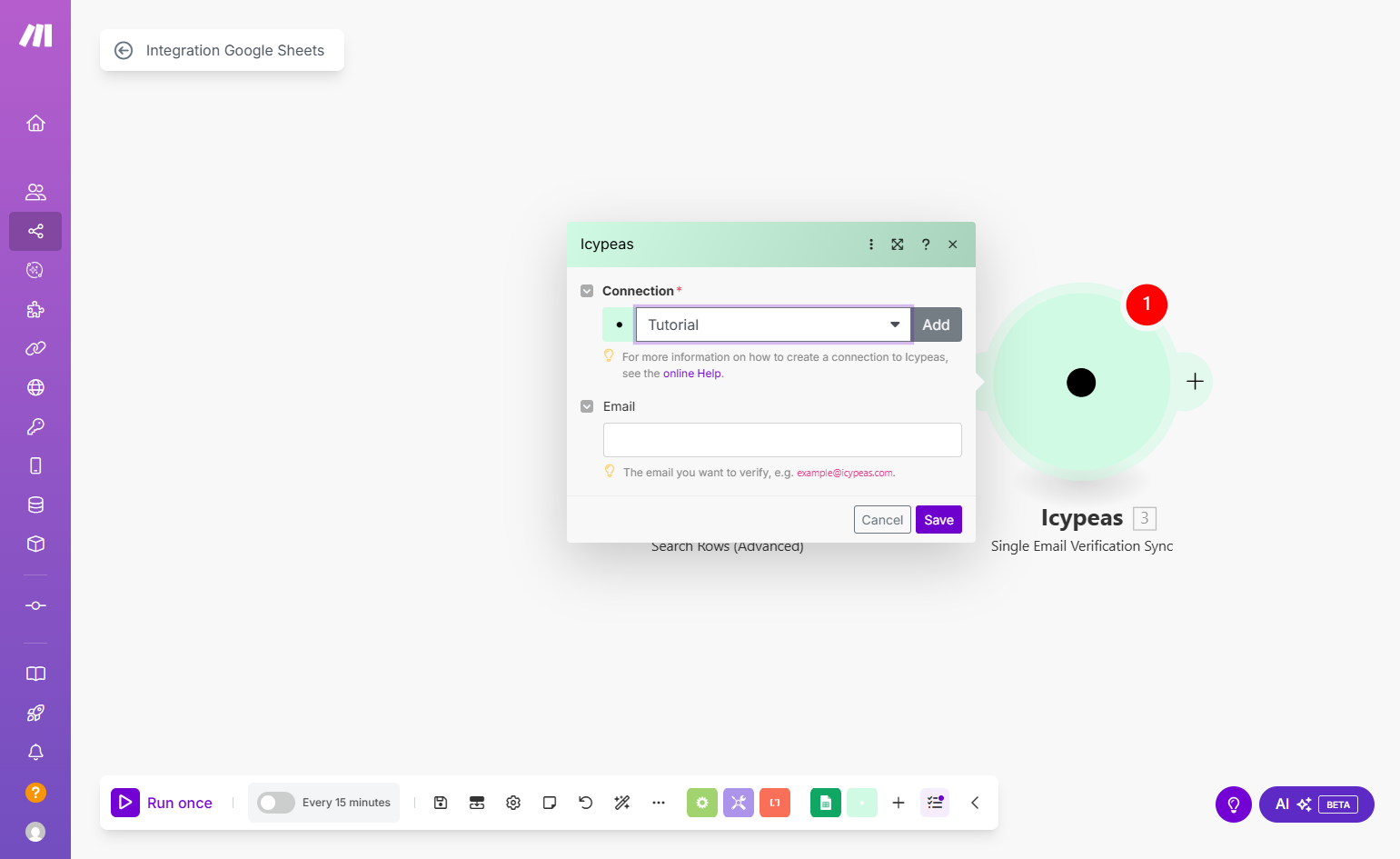Open Data structures cube icon
The image size is (1400, 859).
(x=35, y=544)
